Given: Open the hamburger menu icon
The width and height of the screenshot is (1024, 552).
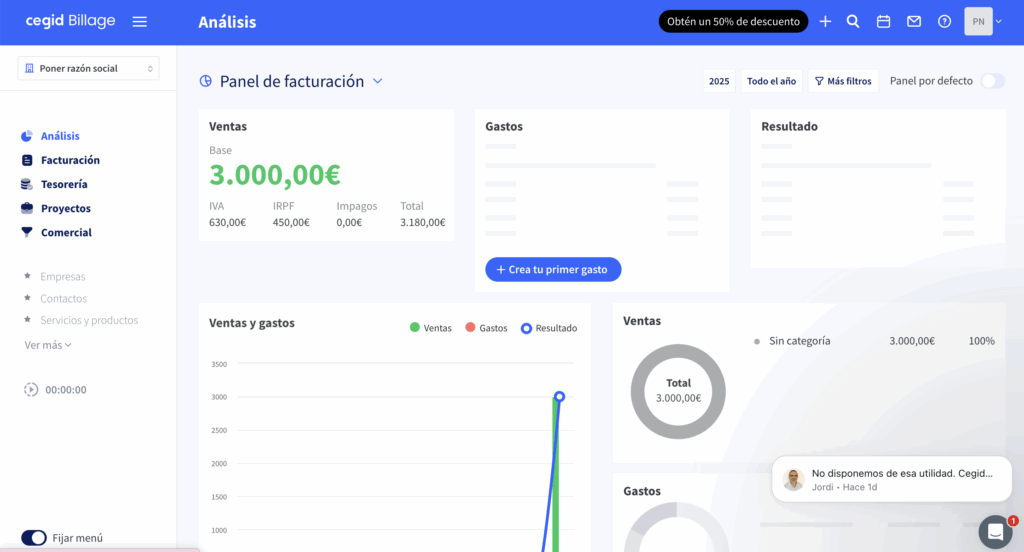Looking at the screenshot, I should pyautogui.click(x=140, y=22).
